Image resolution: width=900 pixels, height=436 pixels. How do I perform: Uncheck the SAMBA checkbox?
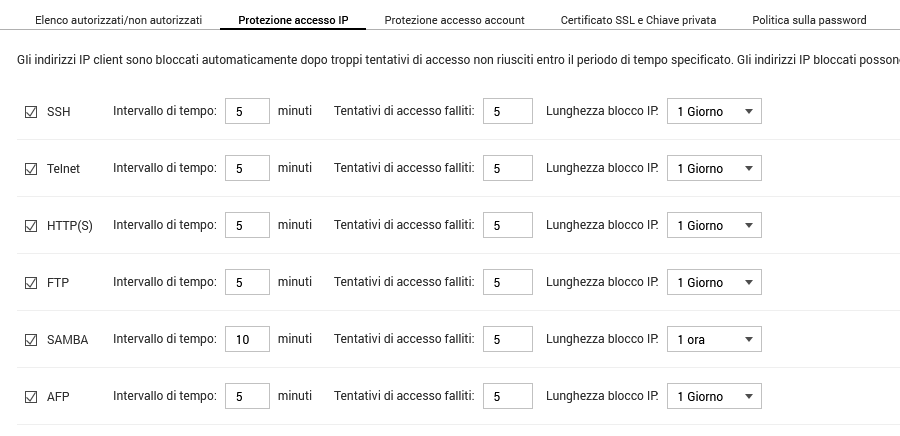pyautogui.click(x=30, y=340)
